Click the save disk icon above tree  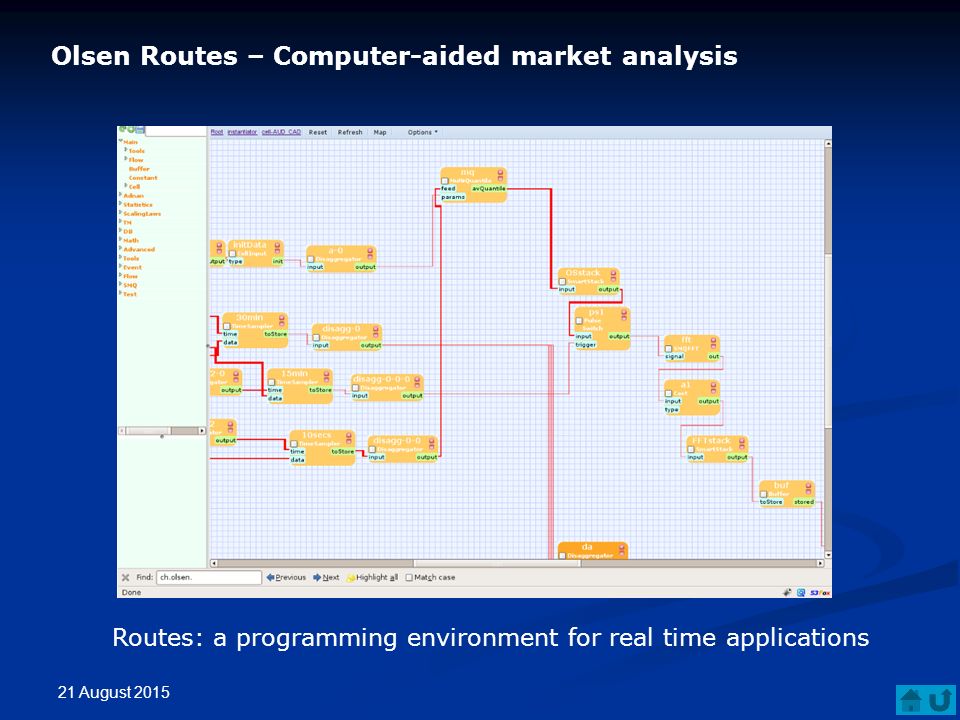140,130
